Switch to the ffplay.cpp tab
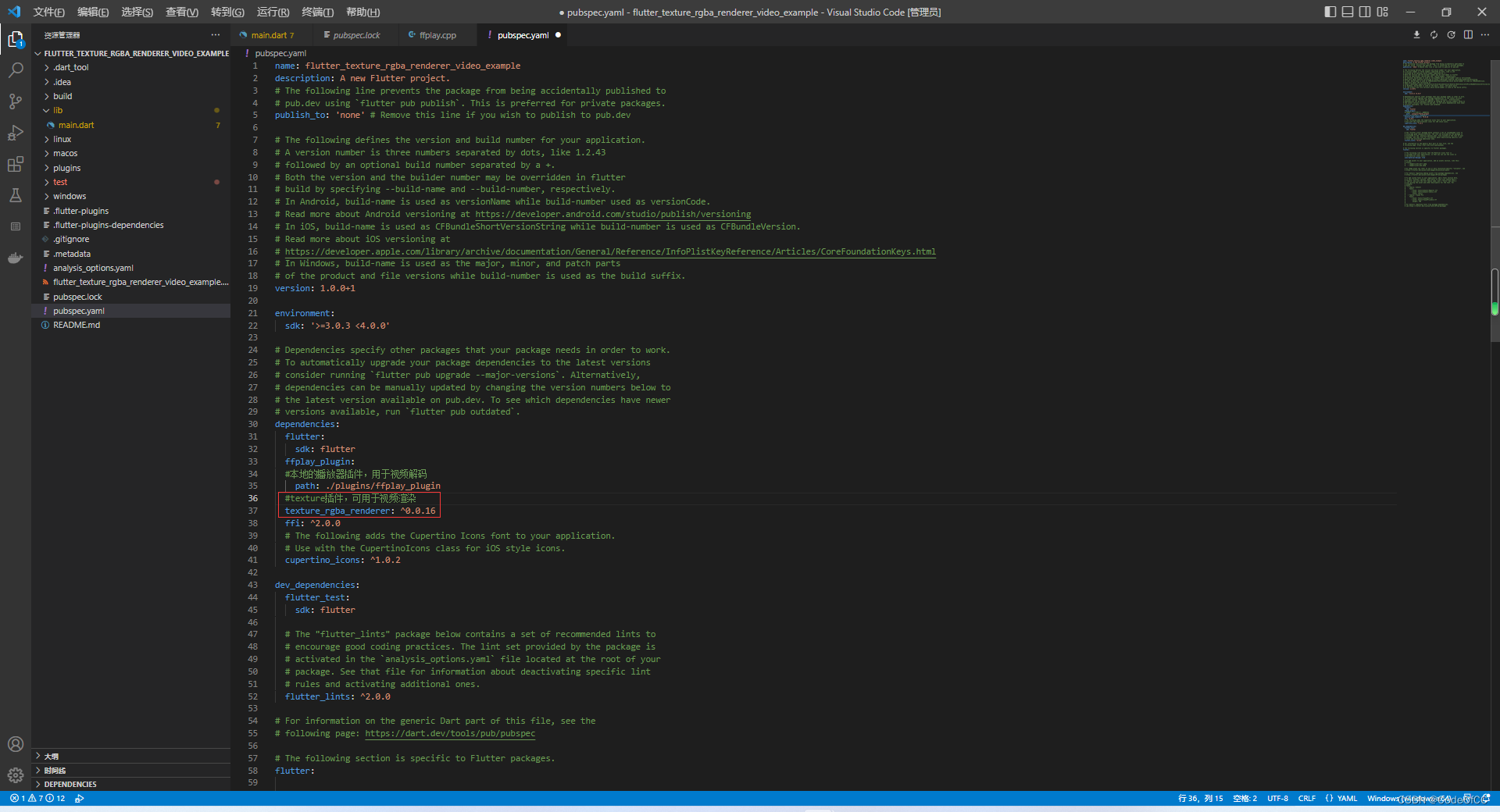 [437, 35]
